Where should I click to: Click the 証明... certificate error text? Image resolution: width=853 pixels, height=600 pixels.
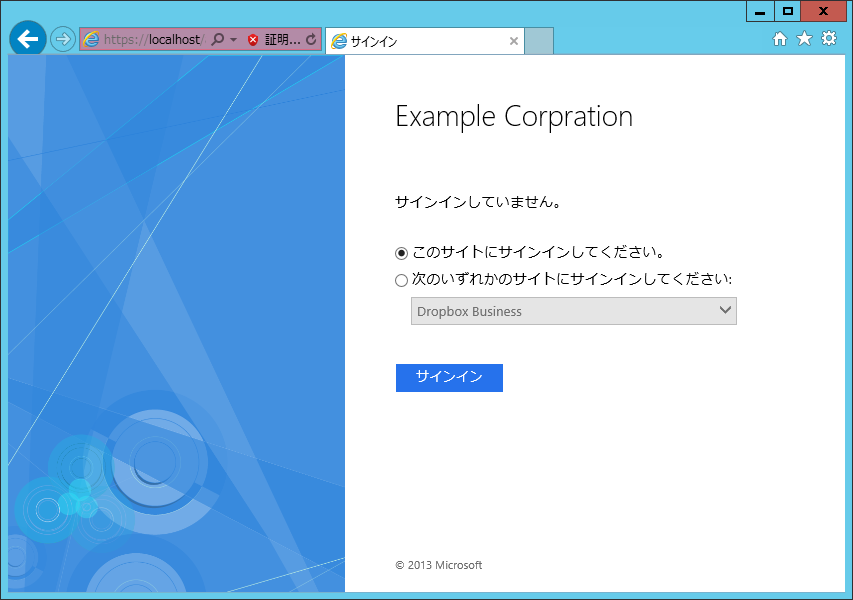click(282, 40)
